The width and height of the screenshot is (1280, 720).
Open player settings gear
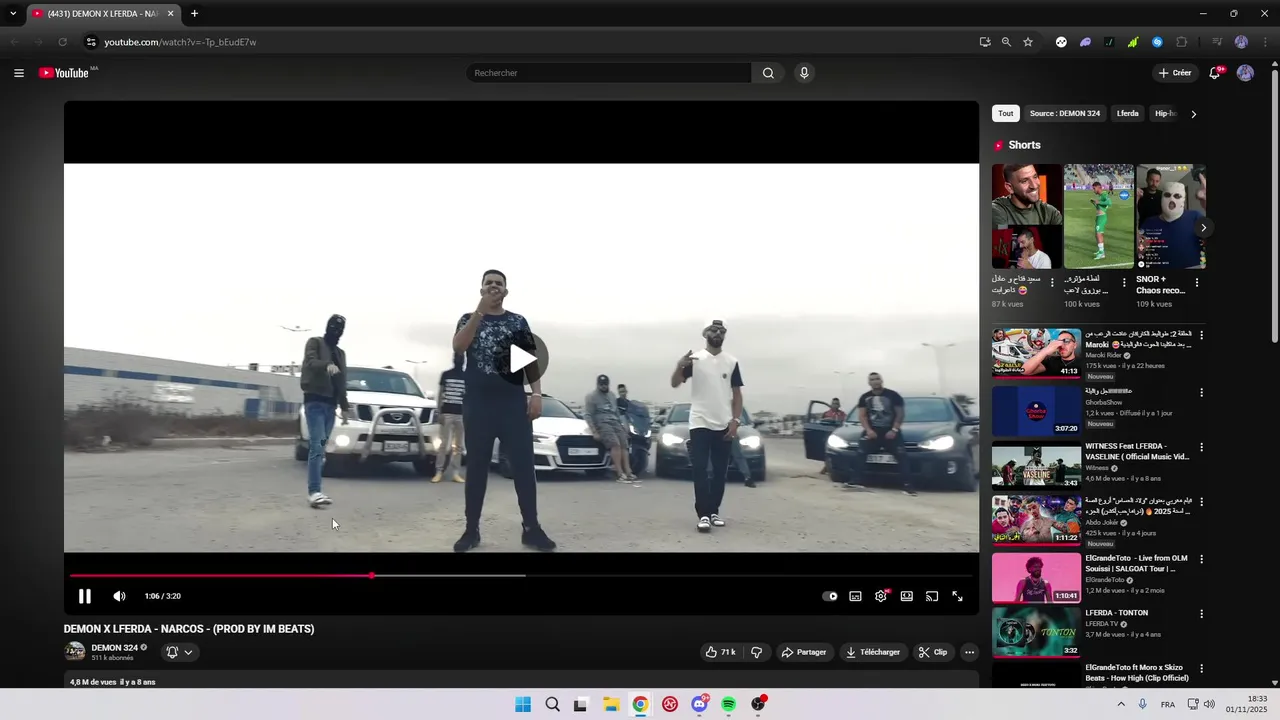pos(881,596)
